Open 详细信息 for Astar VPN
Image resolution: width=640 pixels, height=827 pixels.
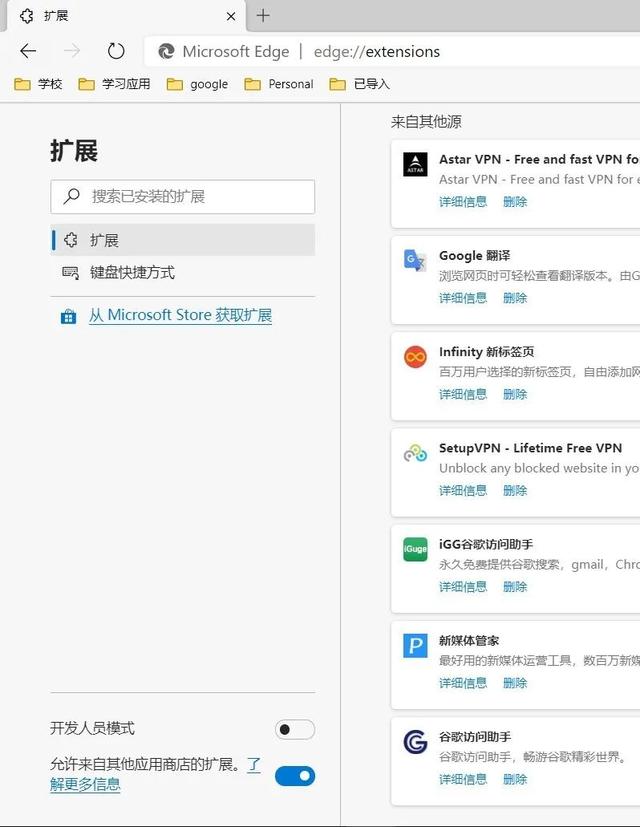click(x=463, y=201)
